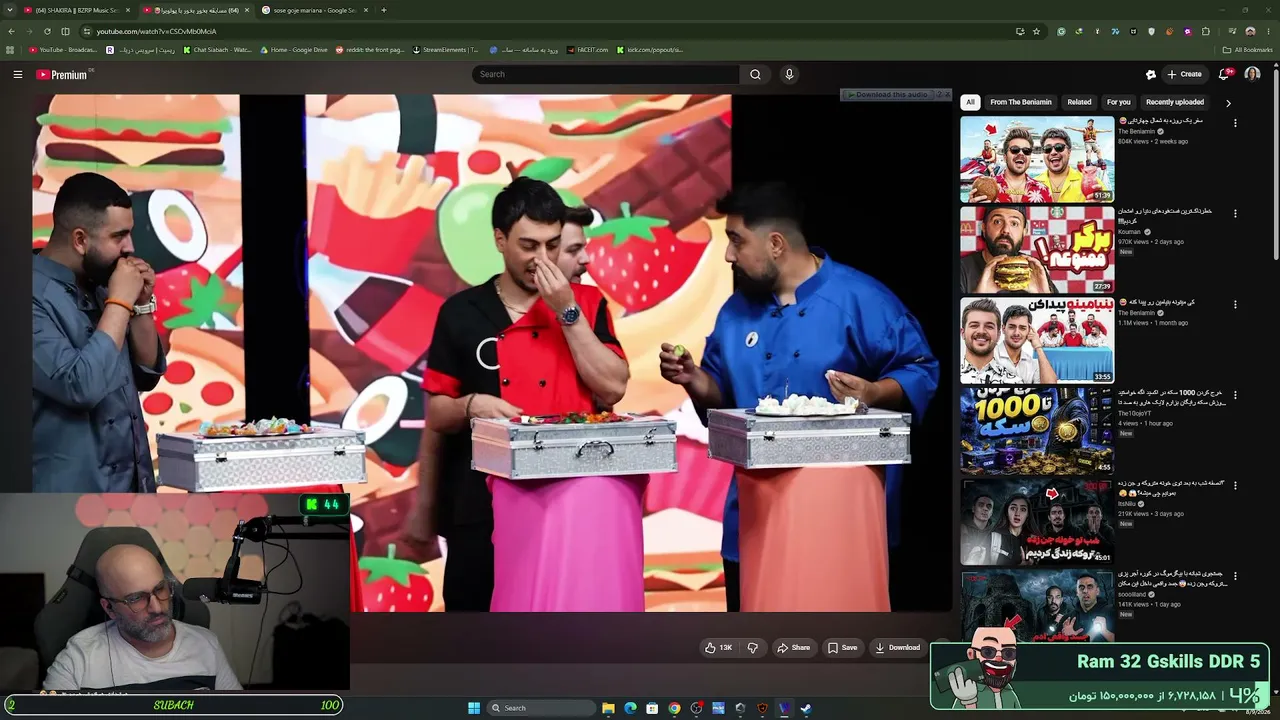Screen dimensions: 1280x720
Task: Open options for the ItsNiliu video
Action: click(1235, 486)
